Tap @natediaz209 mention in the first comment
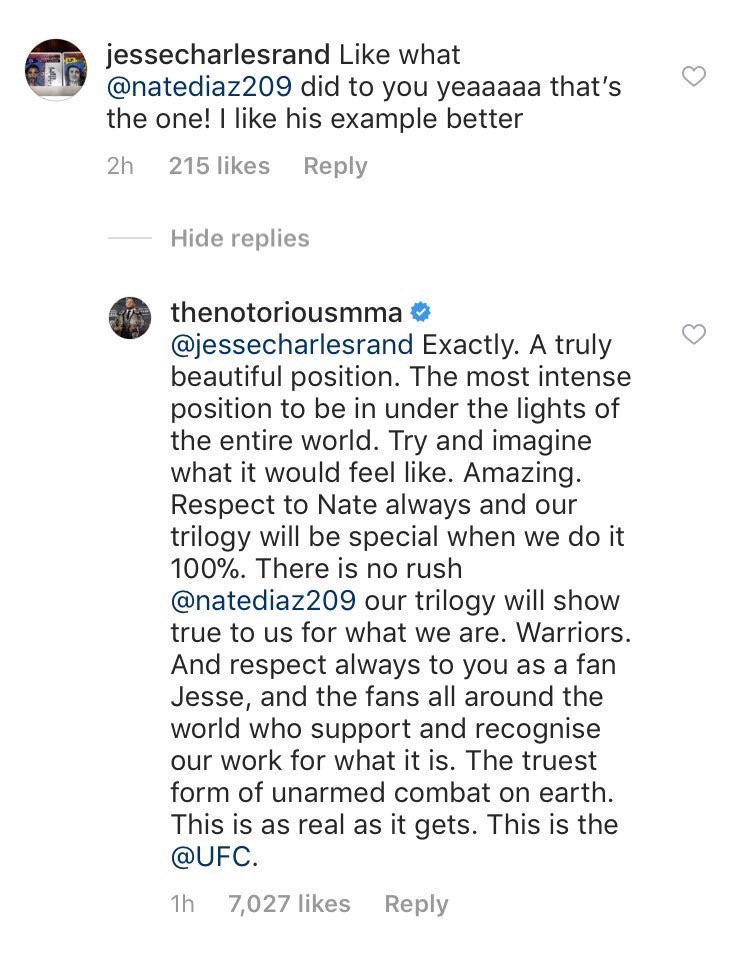Screen dimensions: 750x972 tap(199, 86)
